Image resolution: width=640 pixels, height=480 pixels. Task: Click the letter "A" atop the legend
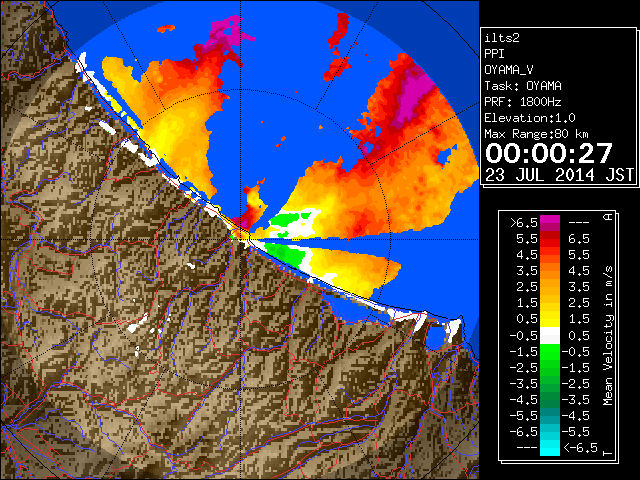608,217
